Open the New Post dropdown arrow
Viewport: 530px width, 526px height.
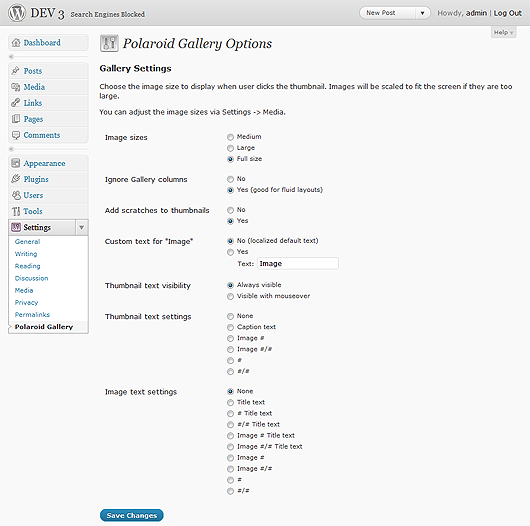(422, 13)
